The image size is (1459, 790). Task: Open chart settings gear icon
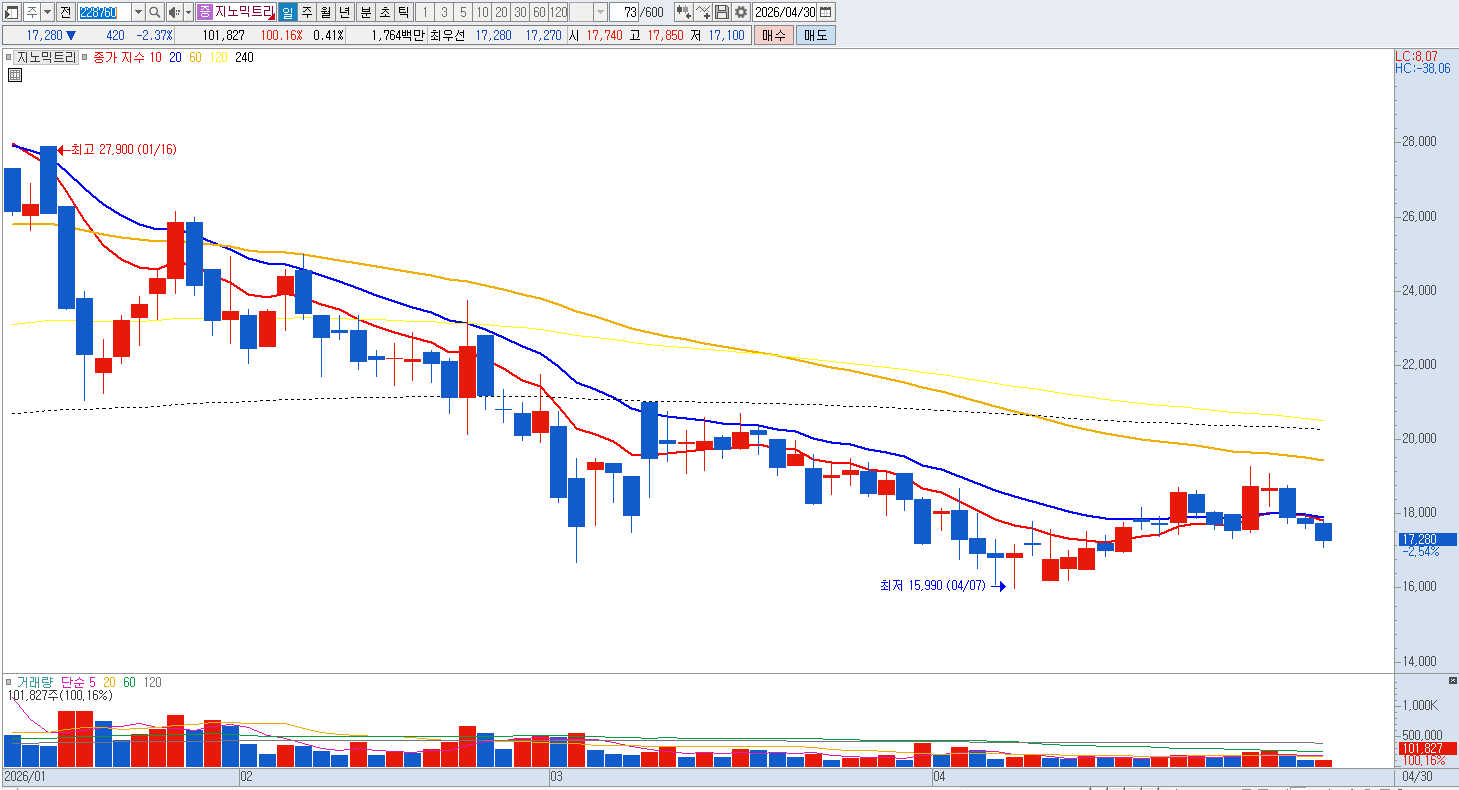740,12
